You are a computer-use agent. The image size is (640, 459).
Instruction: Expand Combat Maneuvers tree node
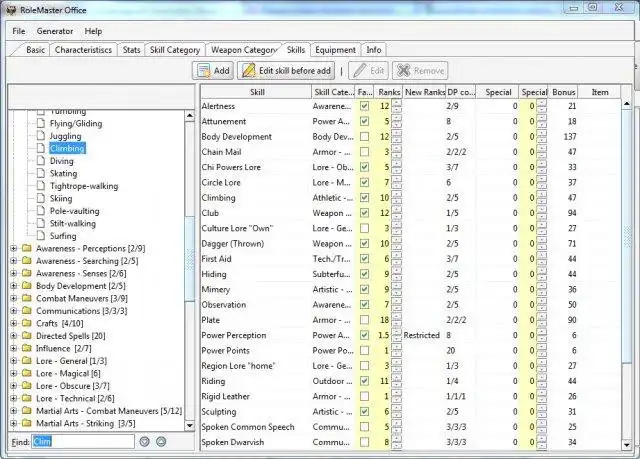pyautogui.click(x=14, y=298)
